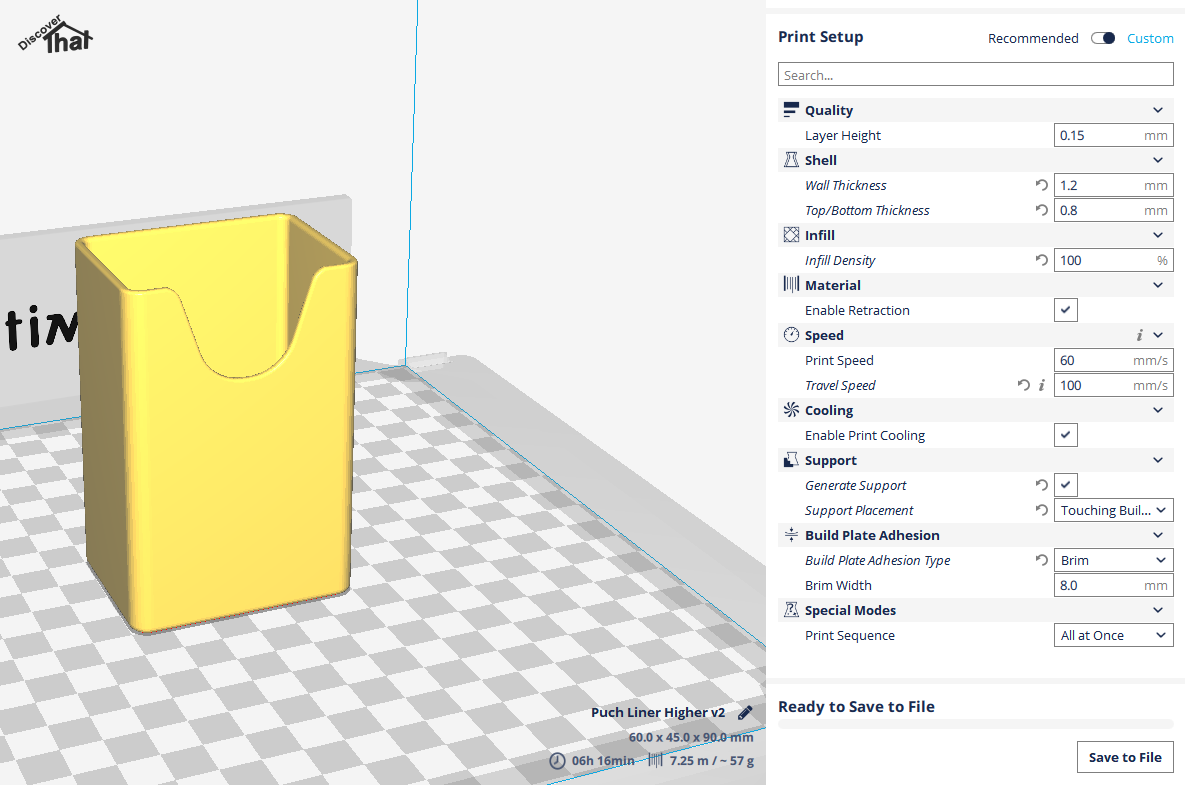Screen dimensions: 1185x785
Task: Open the Print Sequence dropdown
Action: point(1113,635)
